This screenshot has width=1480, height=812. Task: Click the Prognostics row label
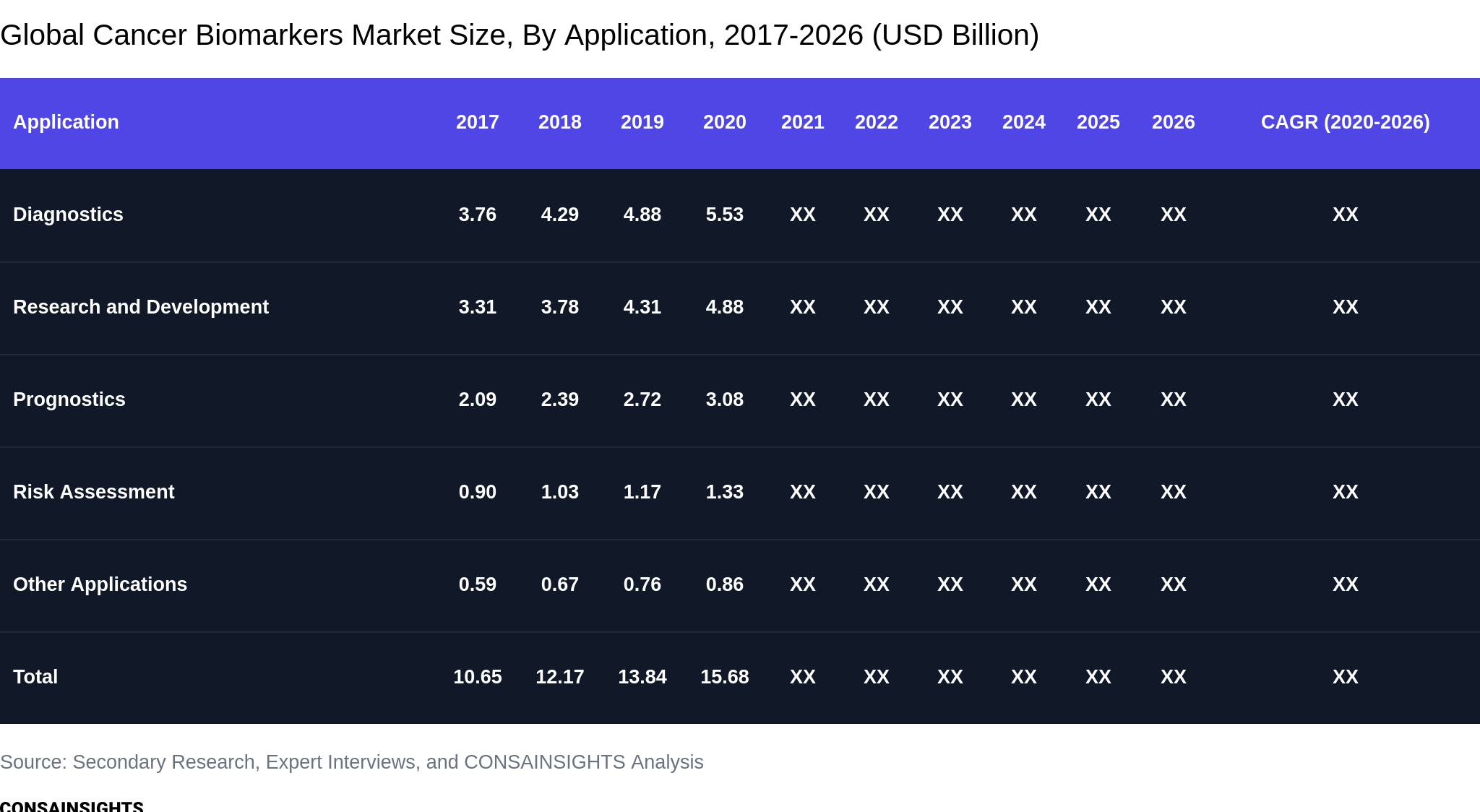[69, 399]
